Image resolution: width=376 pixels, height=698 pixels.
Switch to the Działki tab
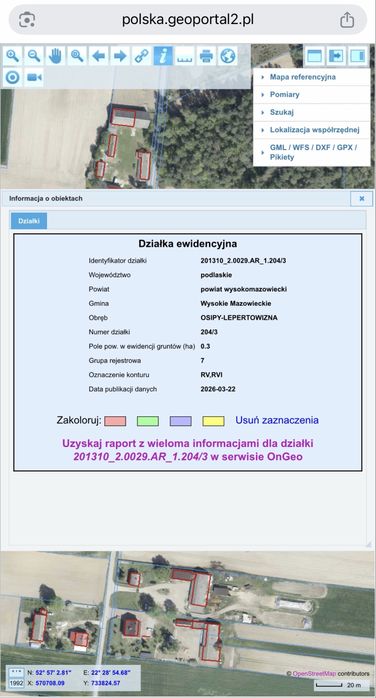tap(29, 221)
